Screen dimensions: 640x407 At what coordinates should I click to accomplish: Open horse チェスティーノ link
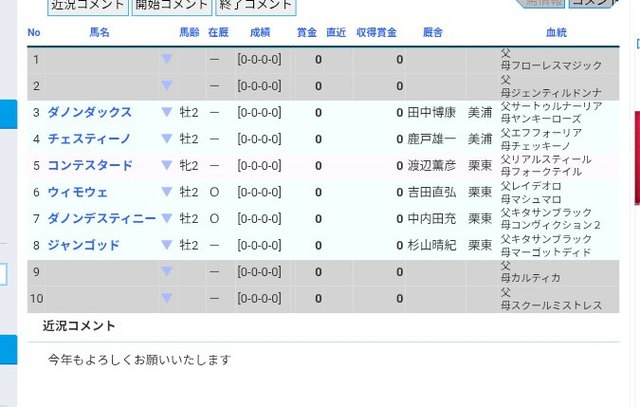[x=89, y=139]
